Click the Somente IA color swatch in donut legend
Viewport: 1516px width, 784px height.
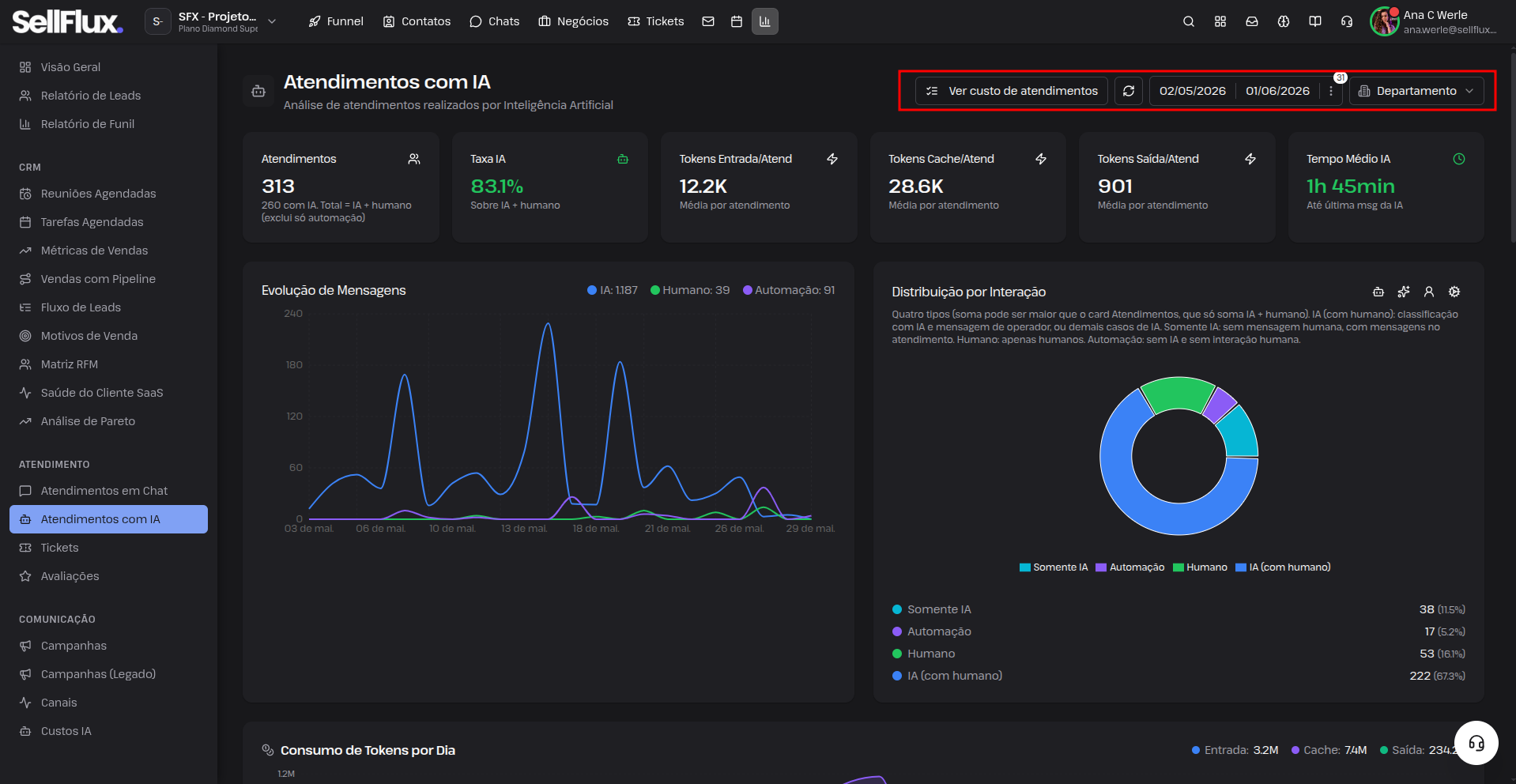pyautogui.click(x=1024, y=567)
